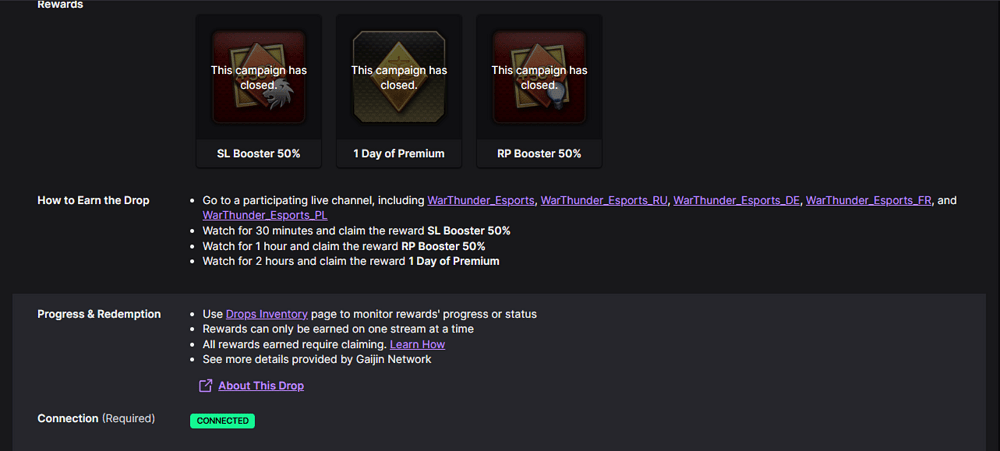Open the WarThunder_Esports channel link

coord(481,200)
